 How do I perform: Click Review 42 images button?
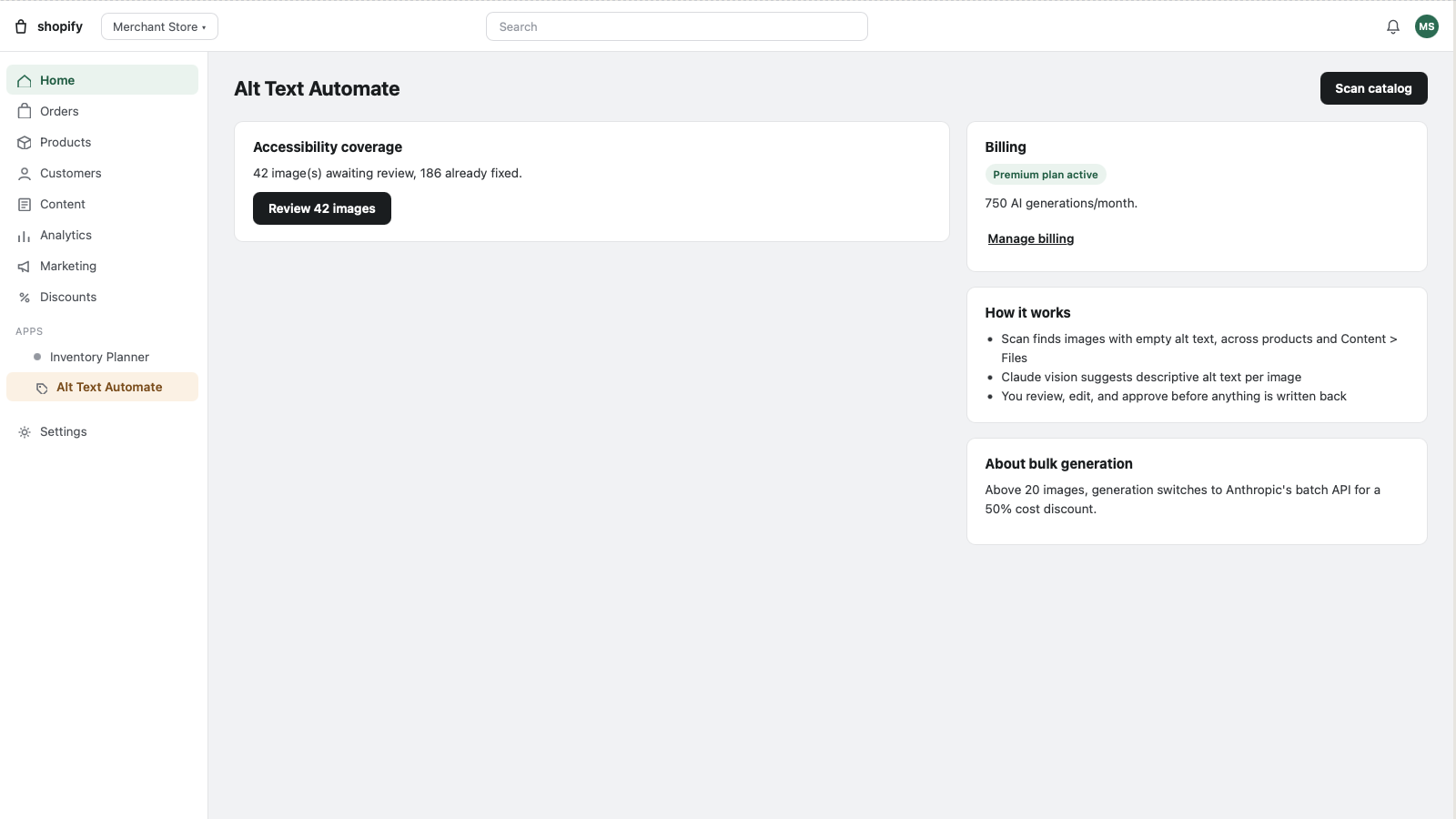(322, 208)
